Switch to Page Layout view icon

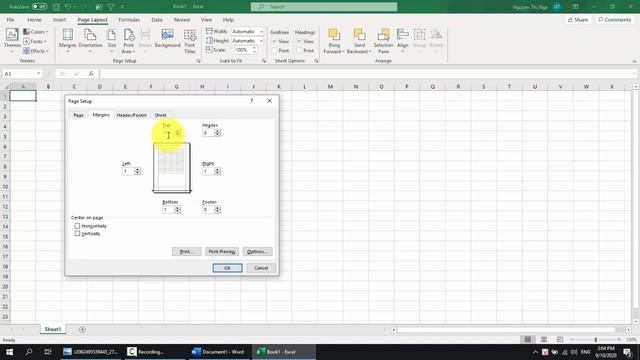click(544, 340)
